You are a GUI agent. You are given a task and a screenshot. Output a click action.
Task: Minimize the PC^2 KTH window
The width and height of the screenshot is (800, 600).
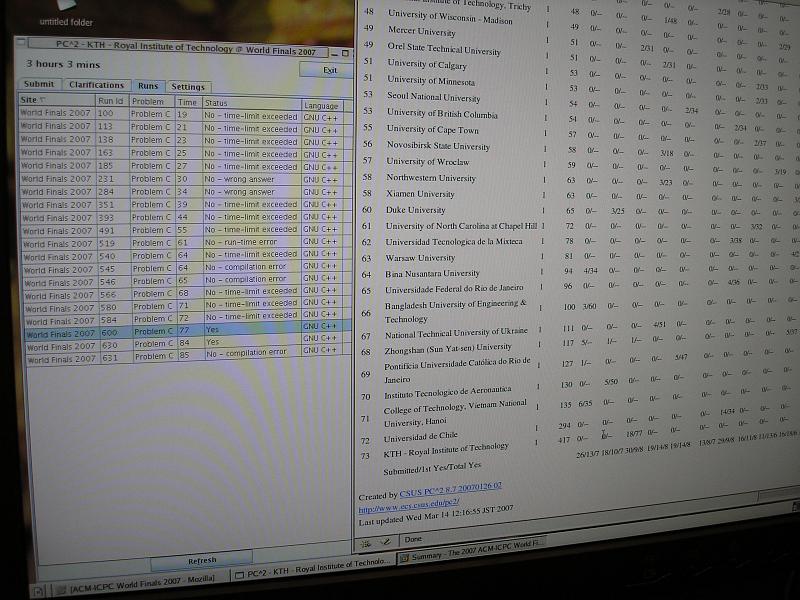point(334,53)
